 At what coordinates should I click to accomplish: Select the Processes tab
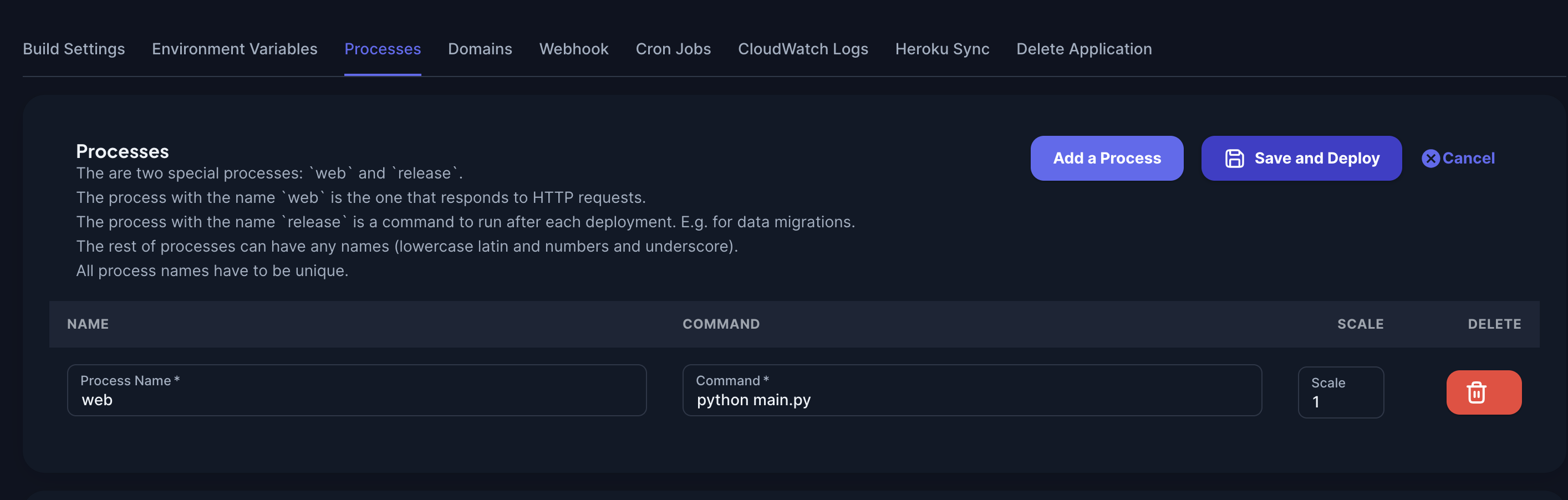pos(382,49)
